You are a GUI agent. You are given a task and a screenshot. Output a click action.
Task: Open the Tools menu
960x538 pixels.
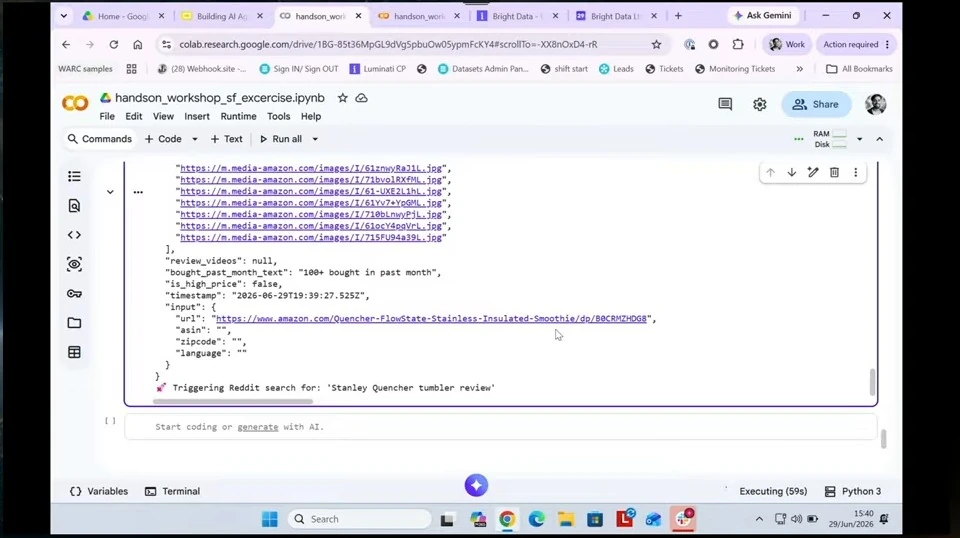[279, 116]
